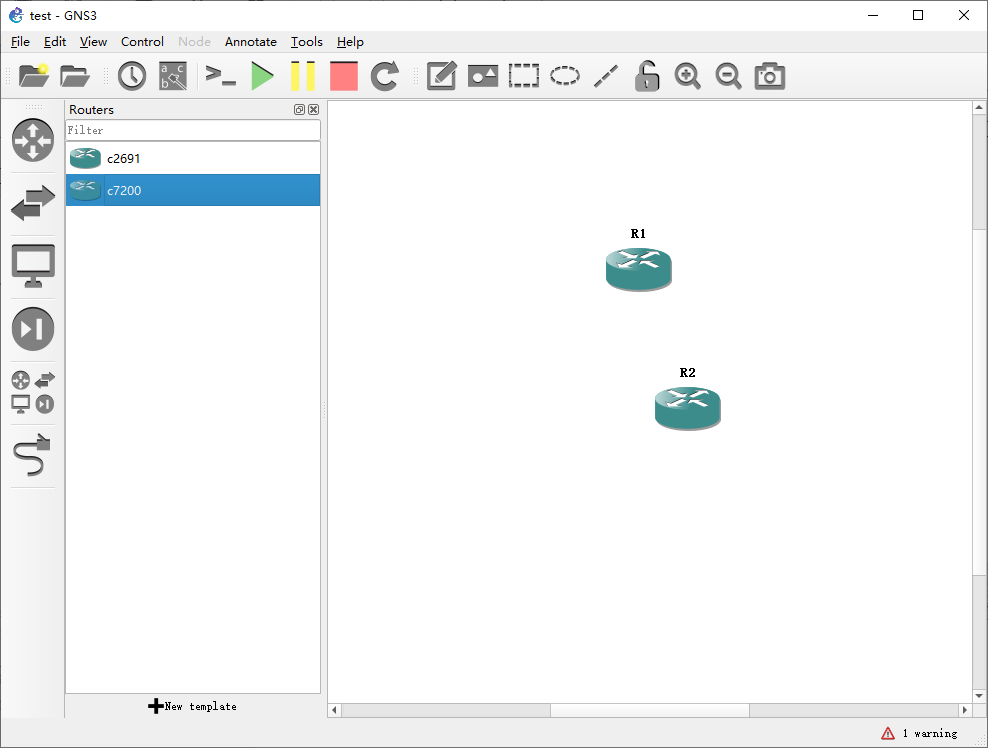Click the horizontal scrollbar left arrow
This screenshot has width=988, height=748.
pyautogui.click(x=335, y=710)
